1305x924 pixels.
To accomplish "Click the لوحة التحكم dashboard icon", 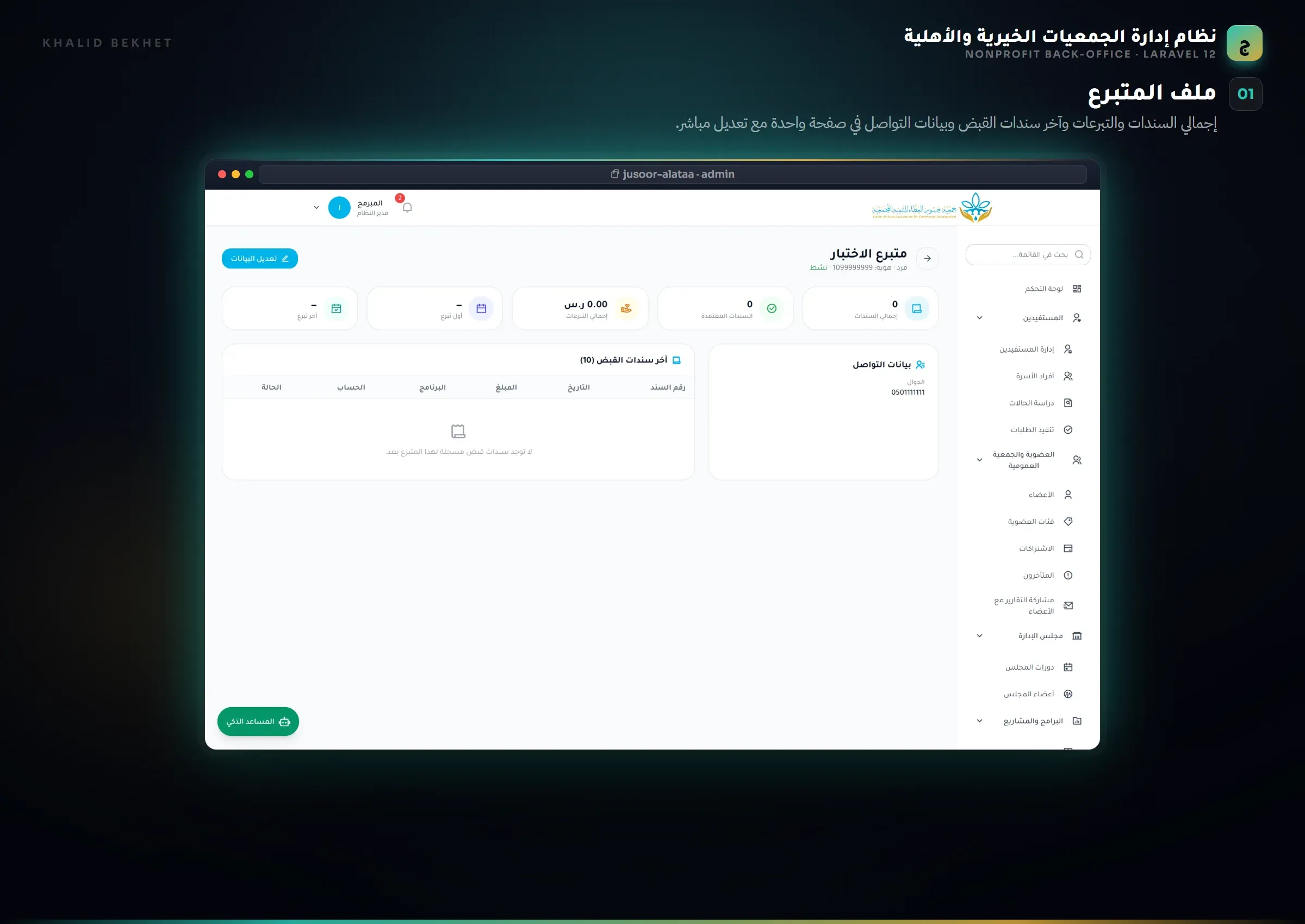I will [x=1077, y=289].
